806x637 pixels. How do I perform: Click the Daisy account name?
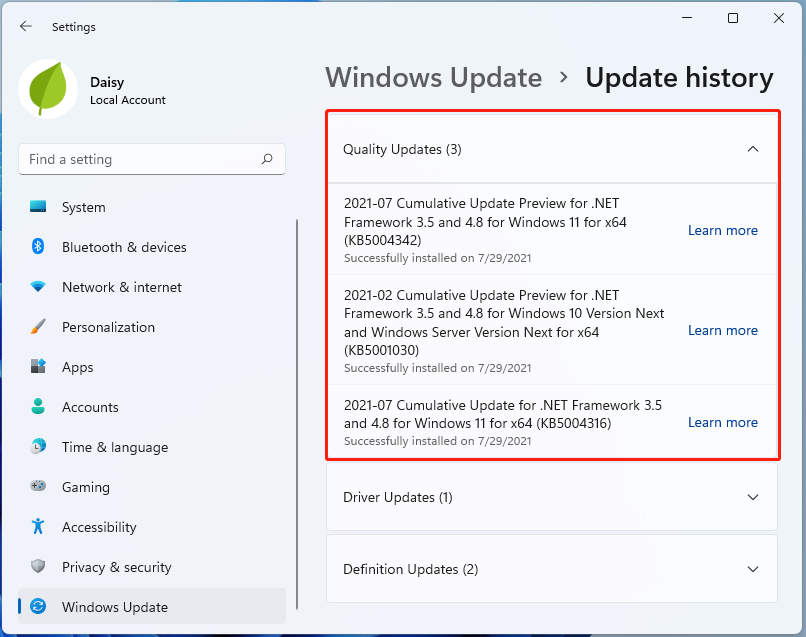pyautogui.click(x=107, y=82)
